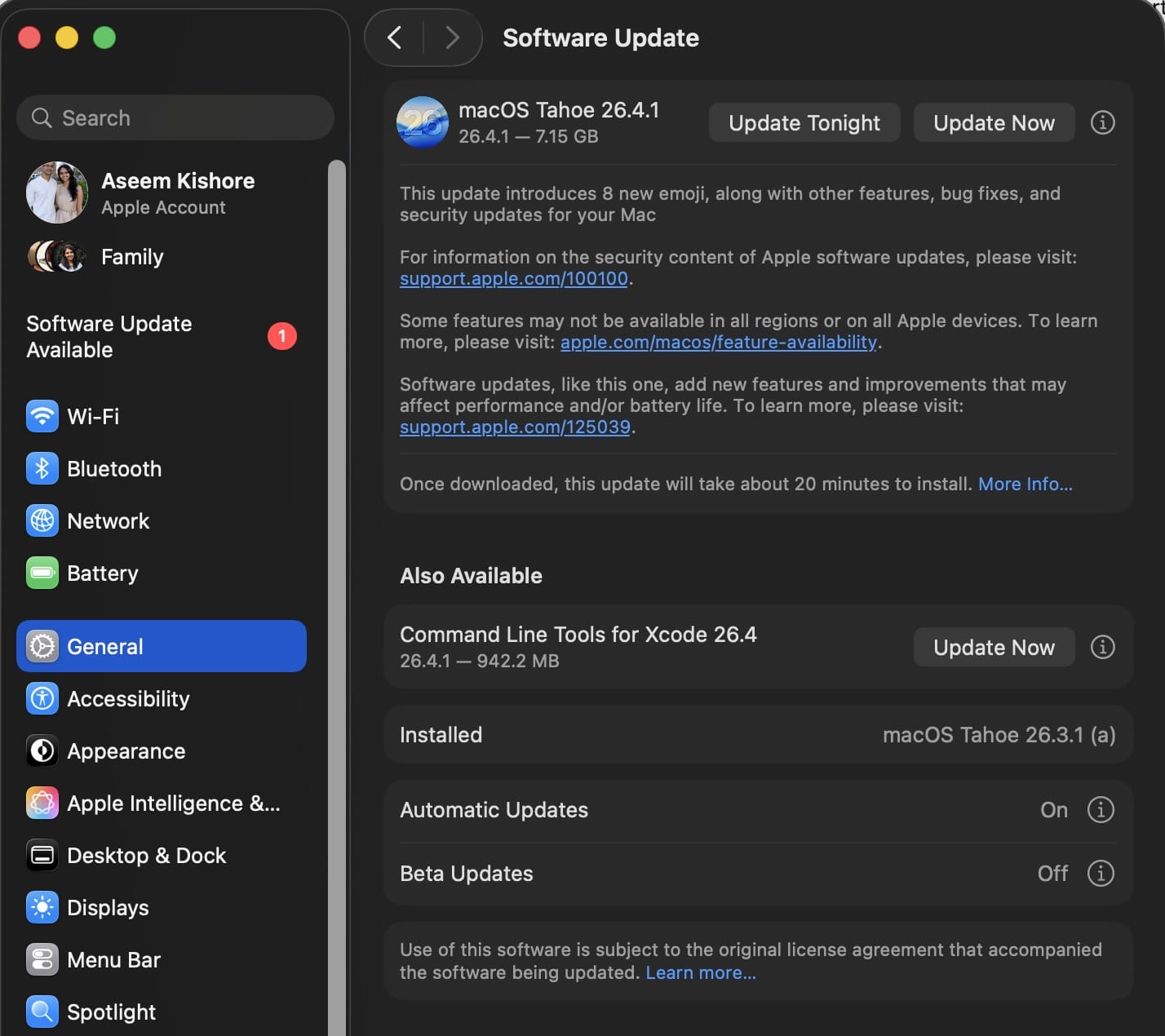Open Family sharing settings
Screen dimensions: 1165x1036
click(162, 256)
